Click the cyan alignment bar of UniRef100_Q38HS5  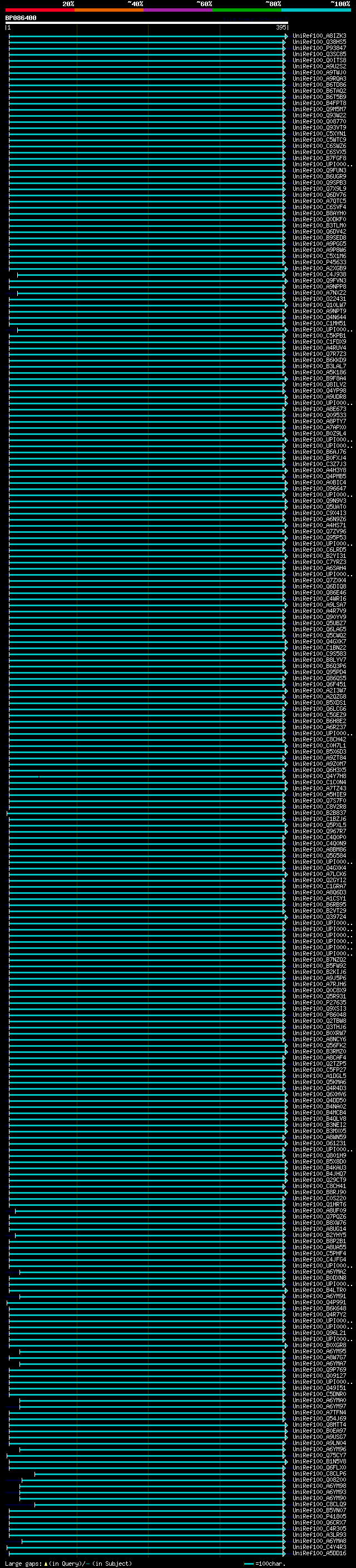pos(147,42)
